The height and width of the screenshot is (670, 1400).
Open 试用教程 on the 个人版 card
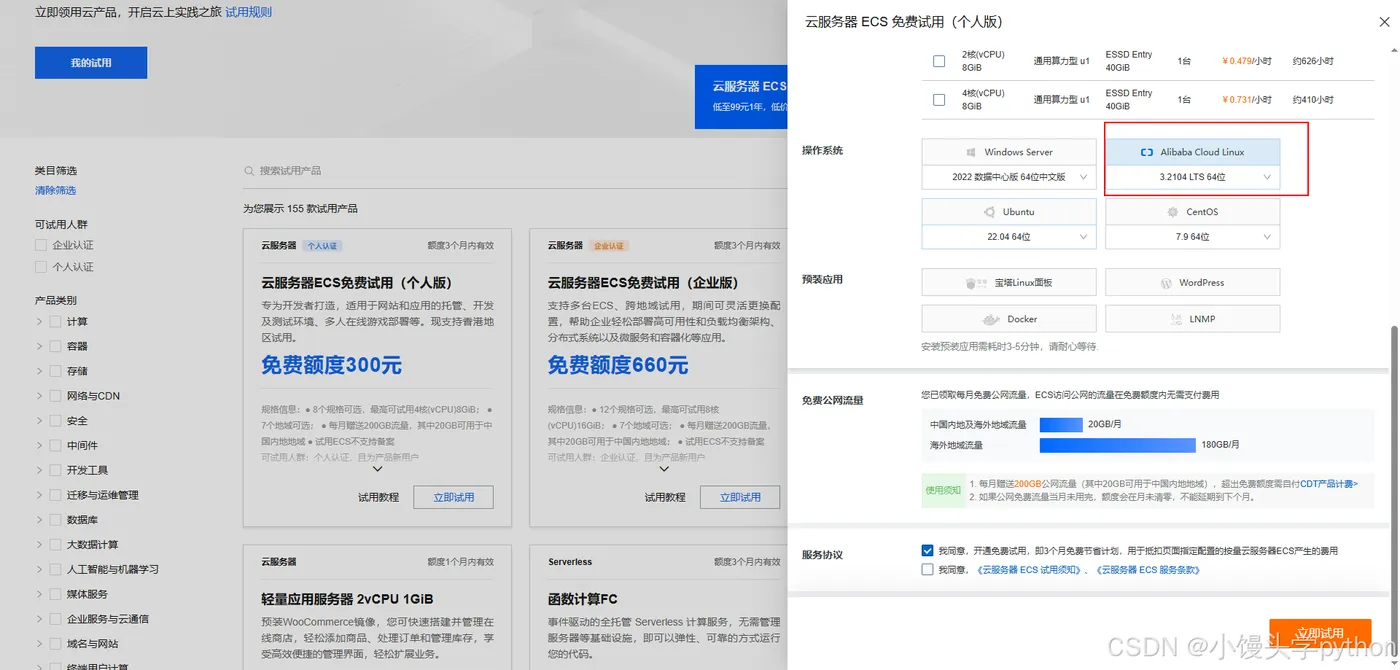click(379, 497)
